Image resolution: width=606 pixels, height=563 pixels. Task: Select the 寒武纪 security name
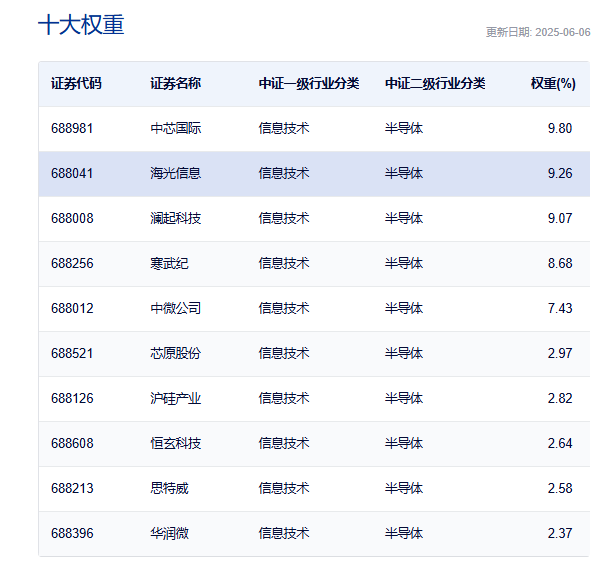170,264
